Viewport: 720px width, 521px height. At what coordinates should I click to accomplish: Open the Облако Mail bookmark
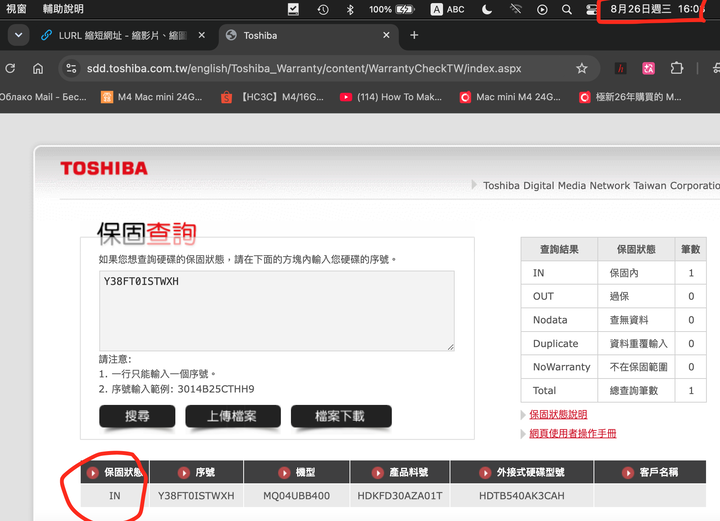click(x=43, y=97)
